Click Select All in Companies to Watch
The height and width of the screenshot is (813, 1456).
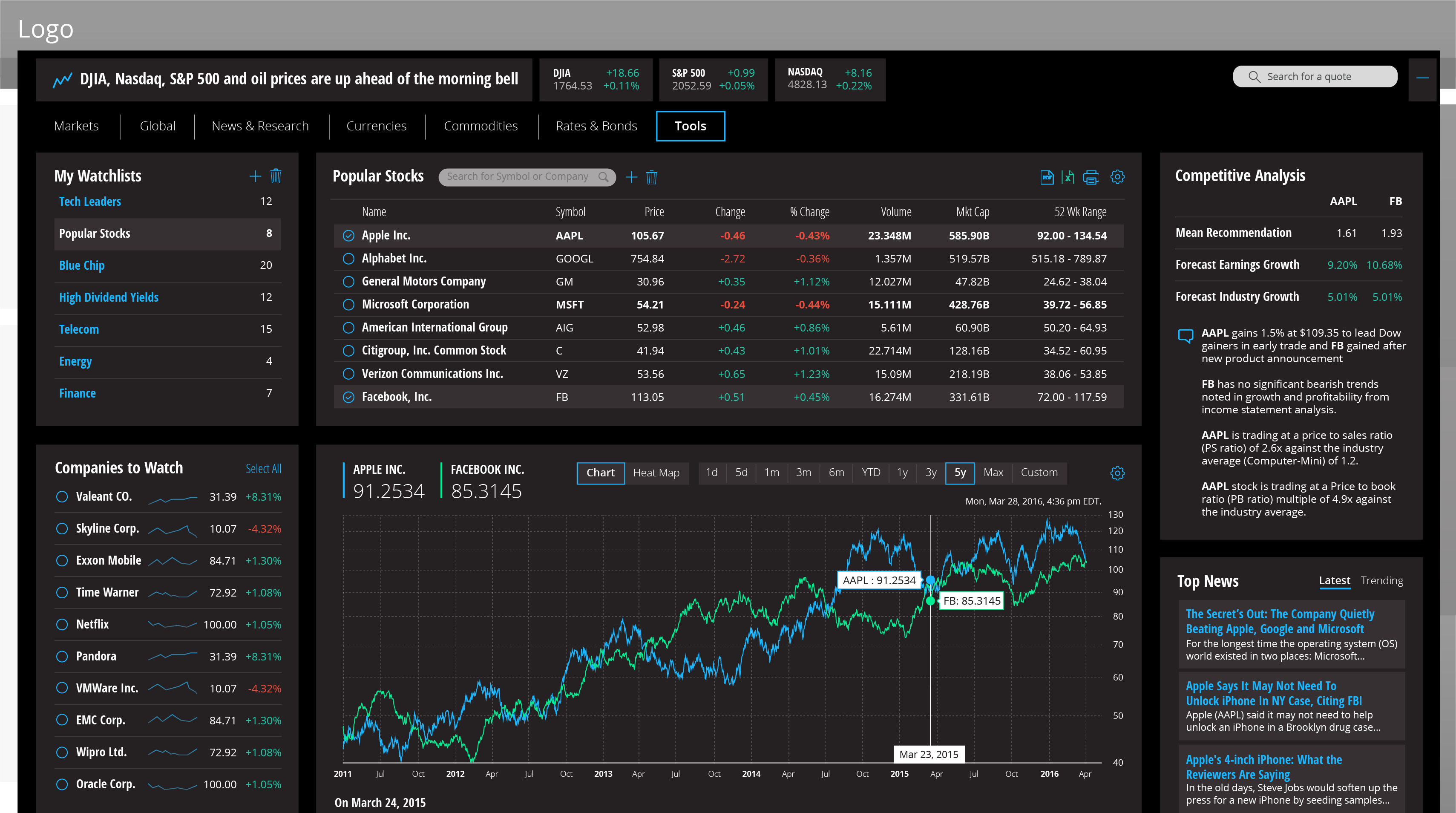pyautogui.click(x=263, y=469)
